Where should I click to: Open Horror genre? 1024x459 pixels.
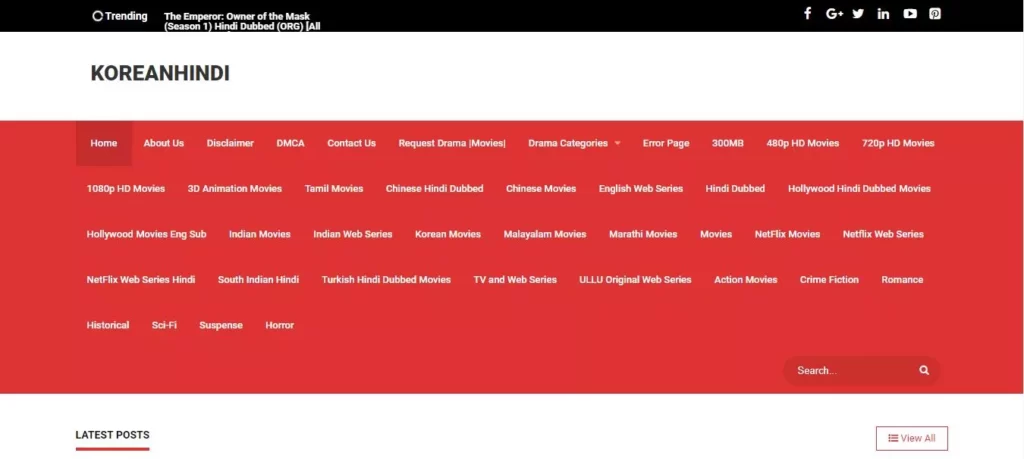pyautogui.click(x=280, y=325)
